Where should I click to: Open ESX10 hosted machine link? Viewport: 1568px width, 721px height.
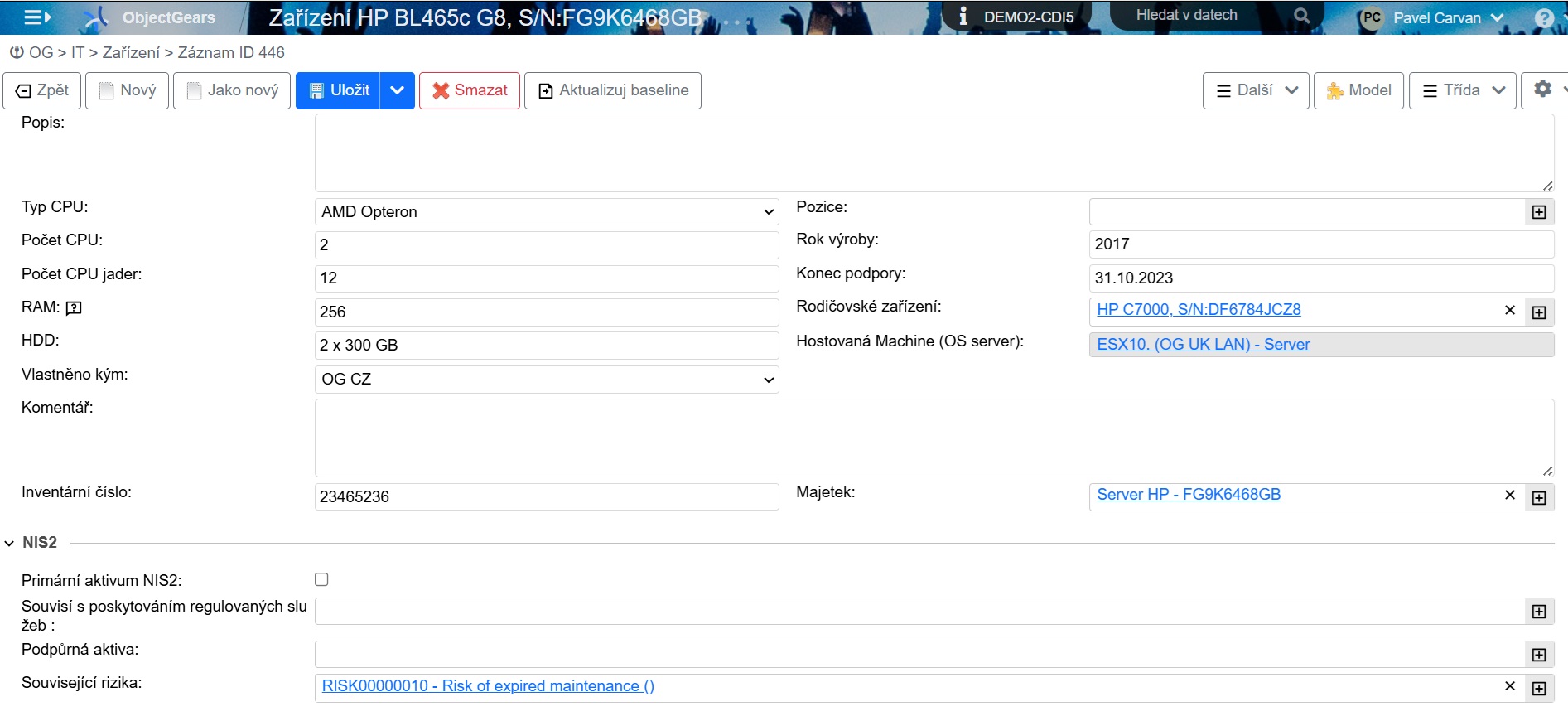click(x=1203, y=344)
